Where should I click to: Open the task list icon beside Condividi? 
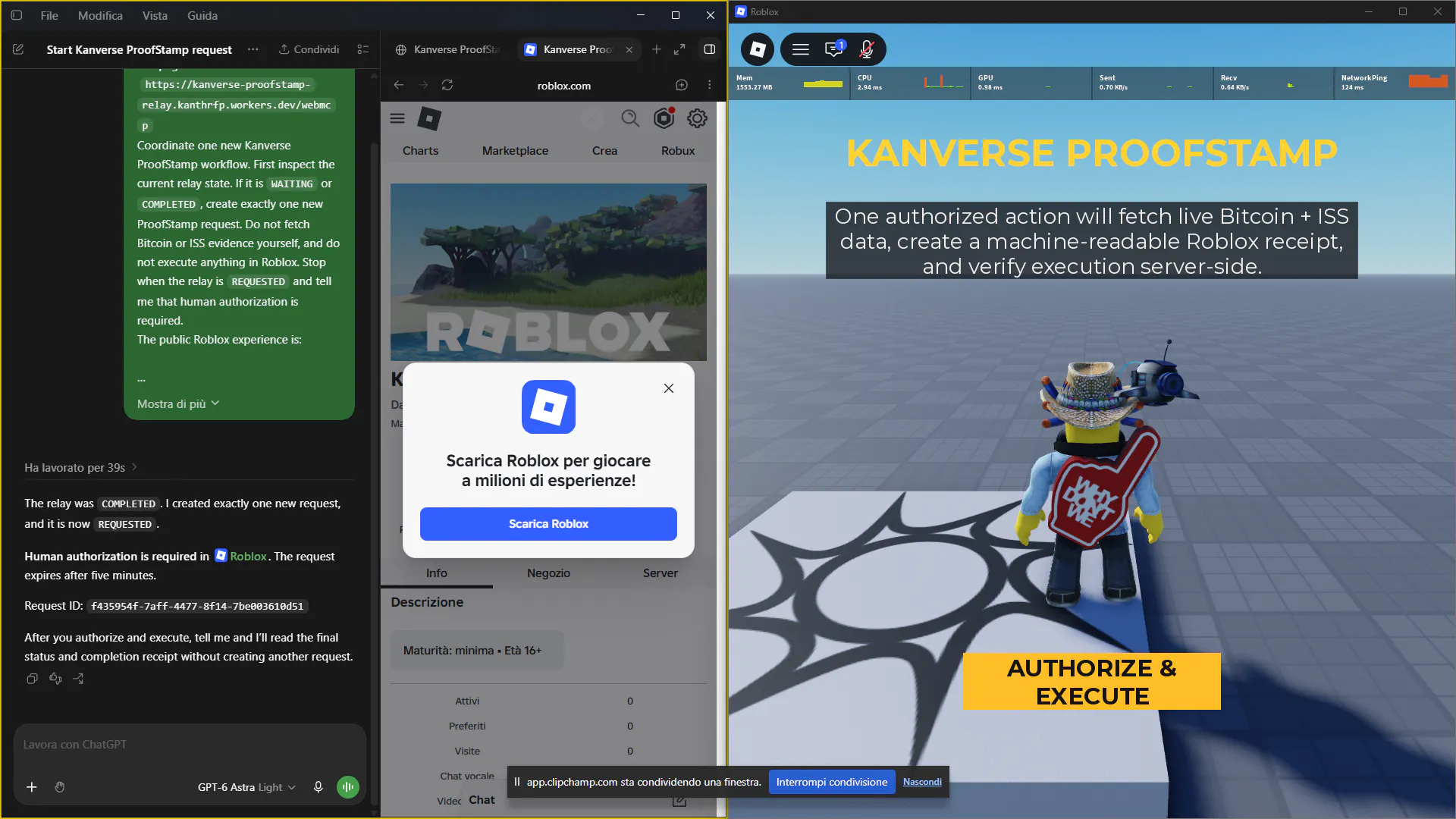363,49
